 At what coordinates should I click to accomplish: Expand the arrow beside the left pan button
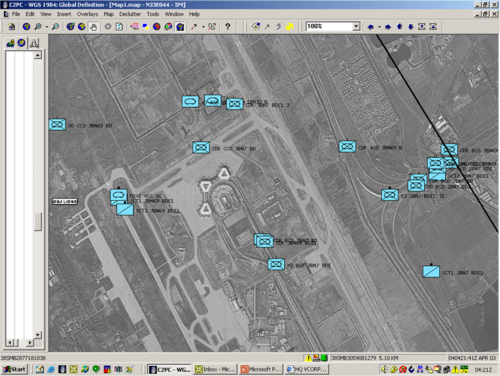(379, 27)
